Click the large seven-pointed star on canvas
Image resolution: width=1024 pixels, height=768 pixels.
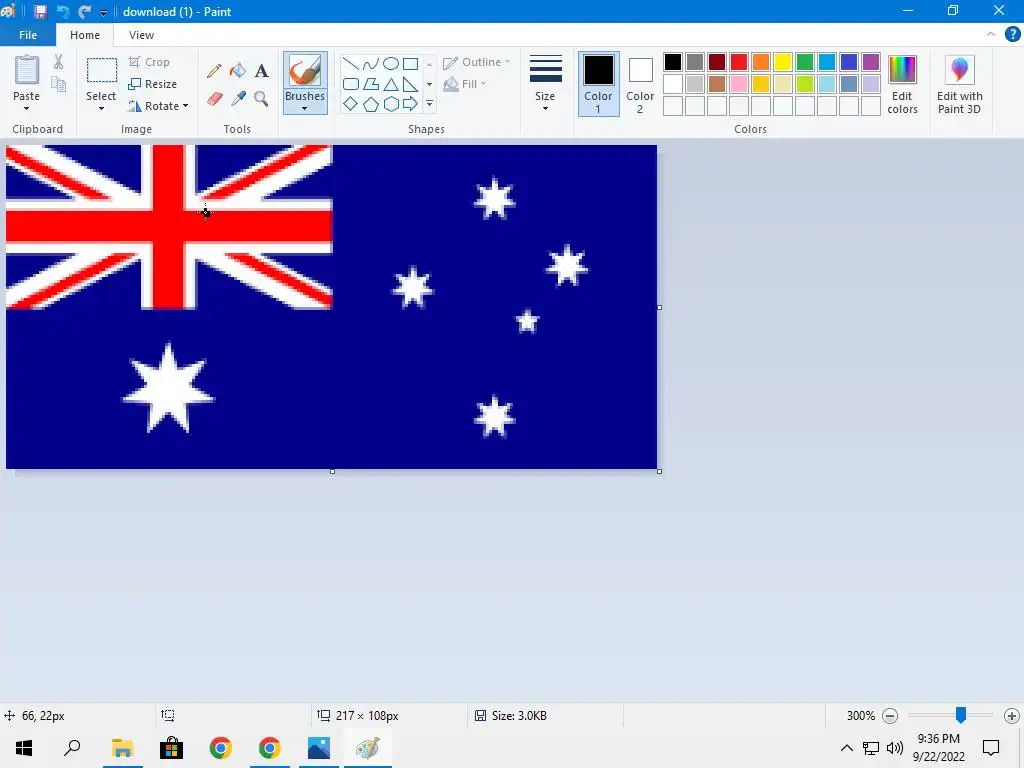coord(168,389)
